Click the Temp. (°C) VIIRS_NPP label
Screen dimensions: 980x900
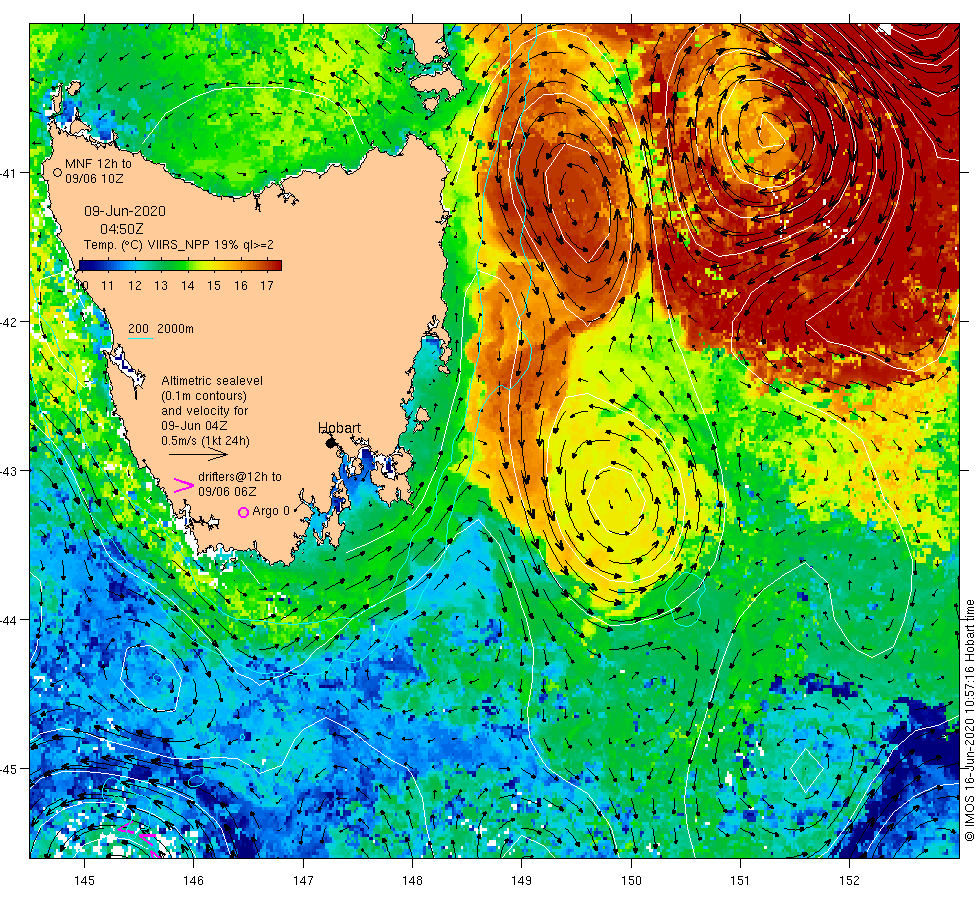point(179,245)
